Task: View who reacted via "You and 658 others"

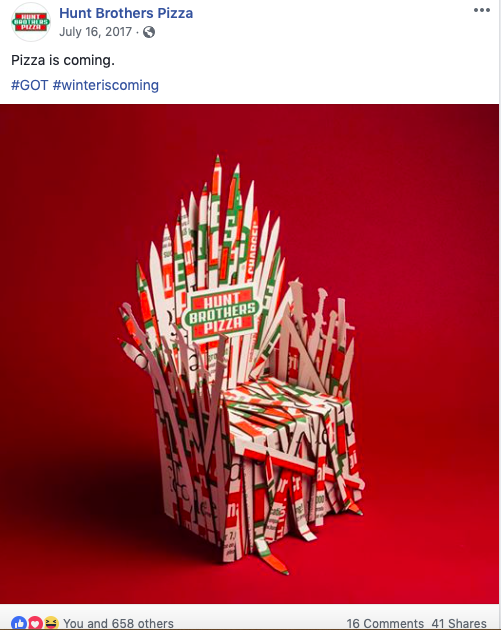Action: (x=118, y=623)
